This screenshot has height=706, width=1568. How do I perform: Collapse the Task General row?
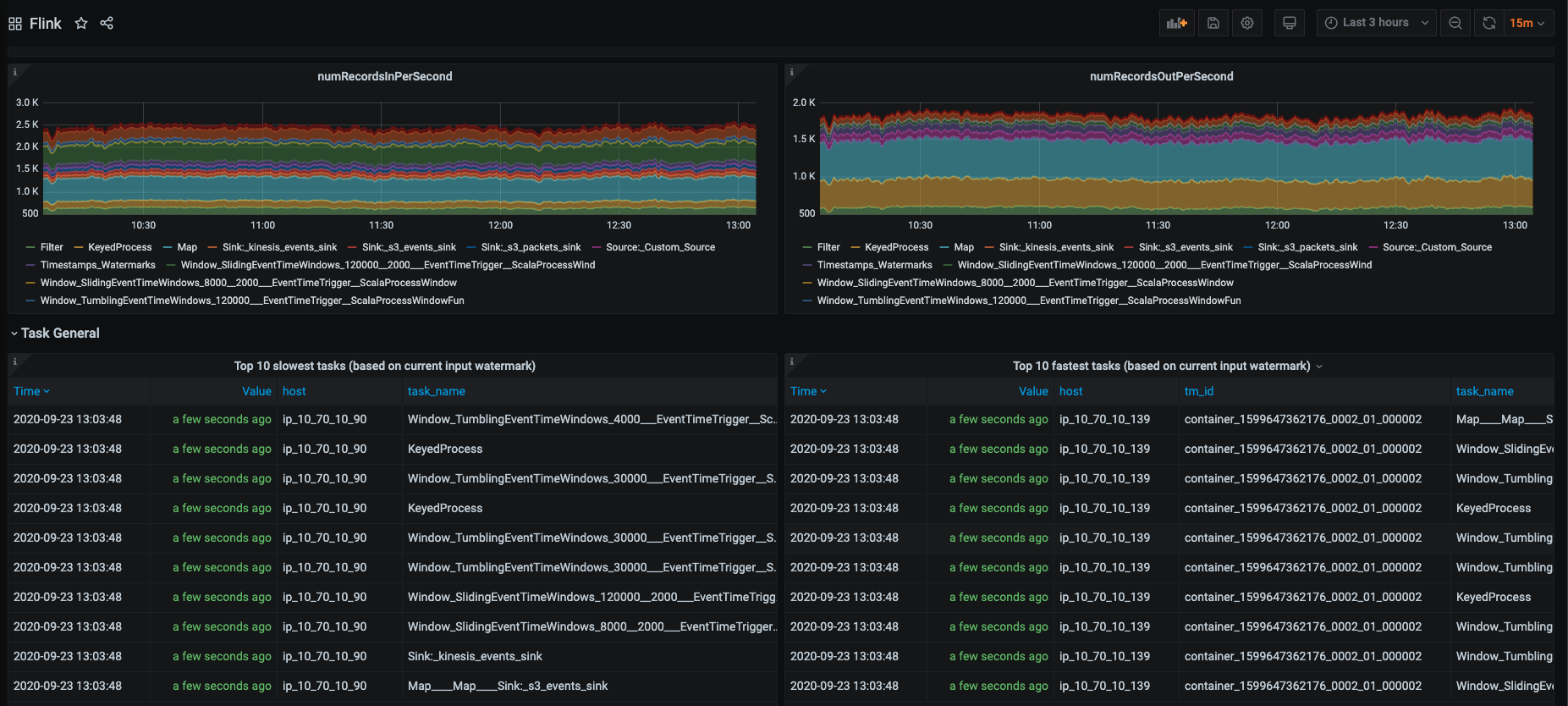pyautogui.click(x=59, y=334)
